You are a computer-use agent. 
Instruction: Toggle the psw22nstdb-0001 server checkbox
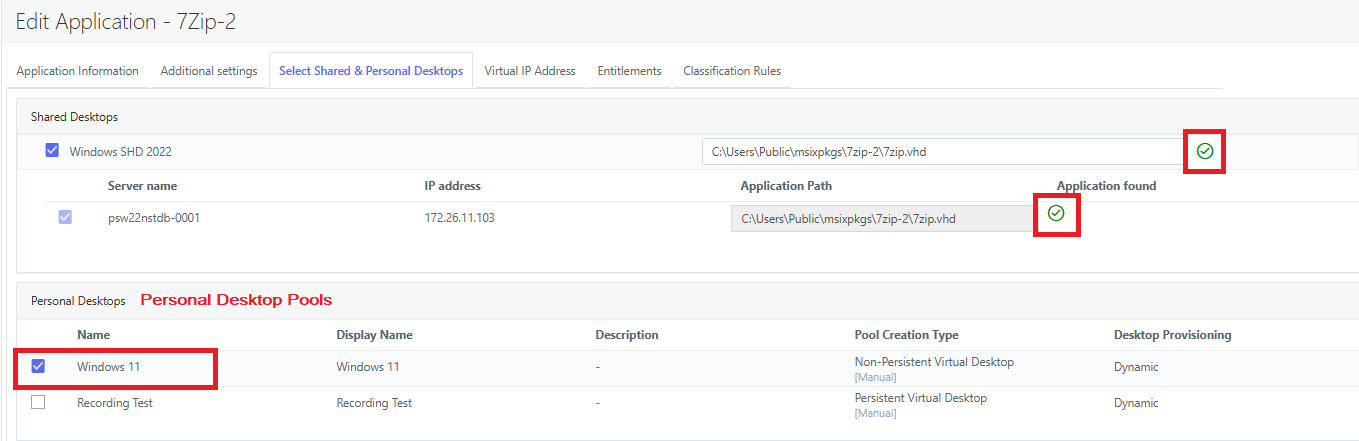click(x=65, y=217)
